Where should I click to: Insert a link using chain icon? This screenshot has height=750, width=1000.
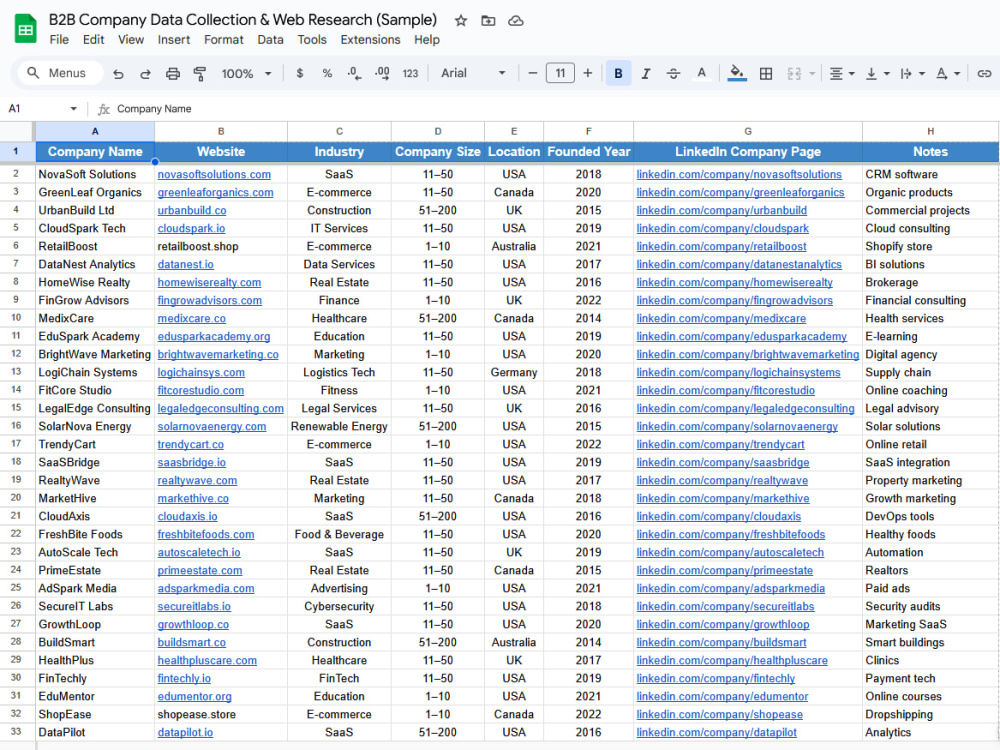(x=984, y=73)
